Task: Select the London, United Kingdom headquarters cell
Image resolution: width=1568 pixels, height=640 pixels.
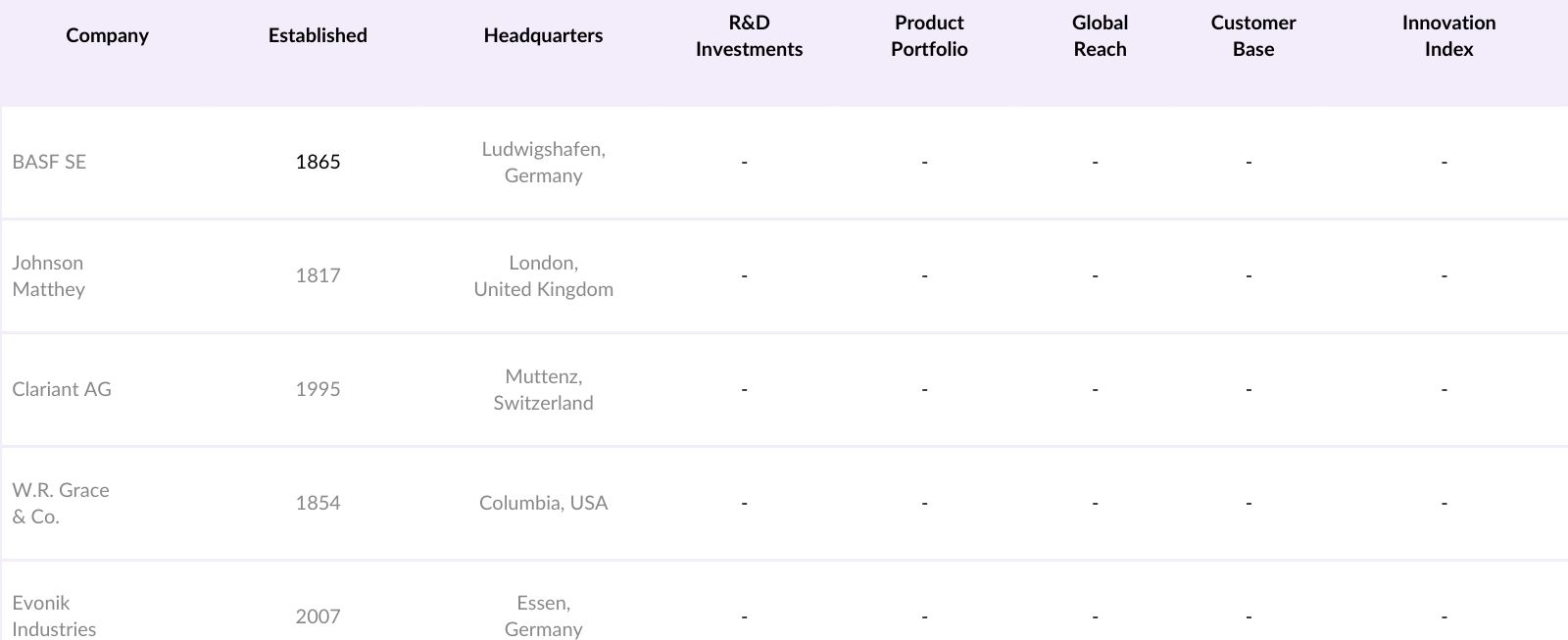Action: tap(543, 275)
